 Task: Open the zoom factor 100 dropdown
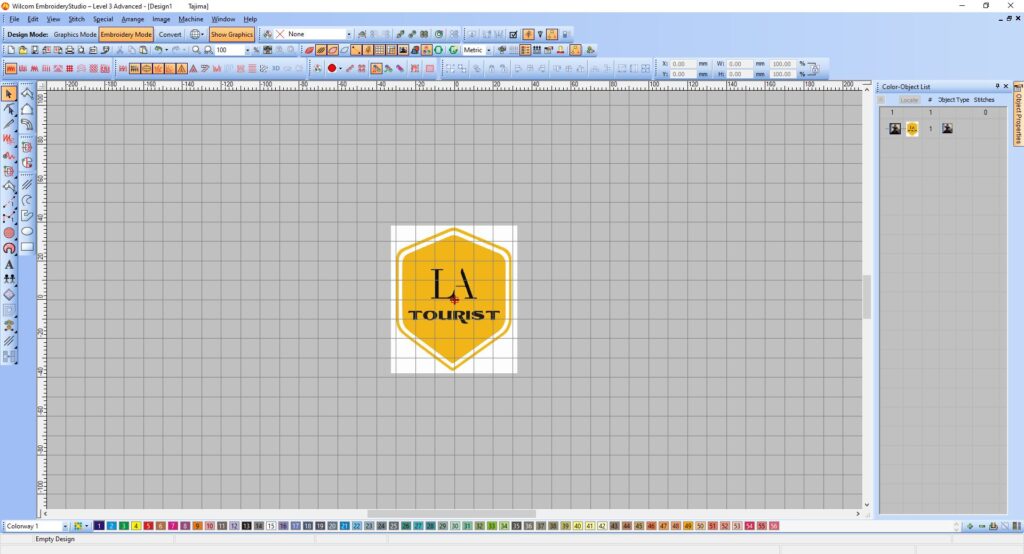pos(247,50)
